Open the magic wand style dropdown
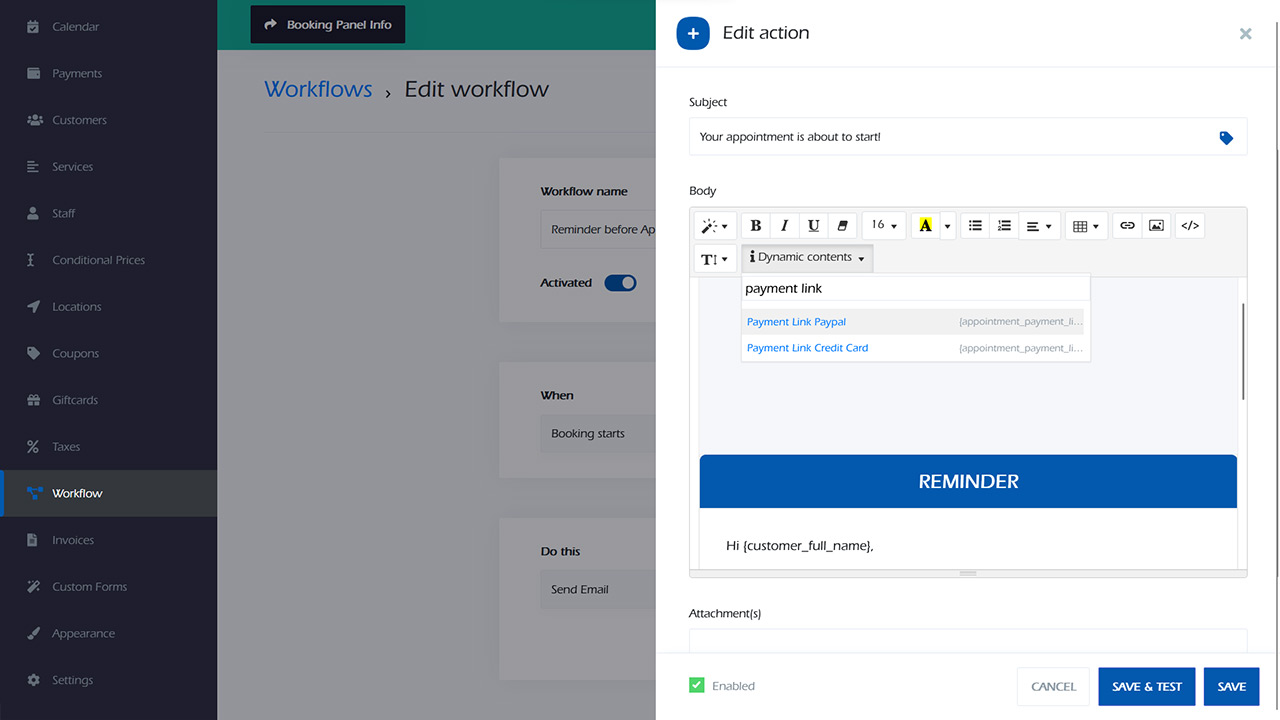This screenshot has height=720, width=1280. 715,226
